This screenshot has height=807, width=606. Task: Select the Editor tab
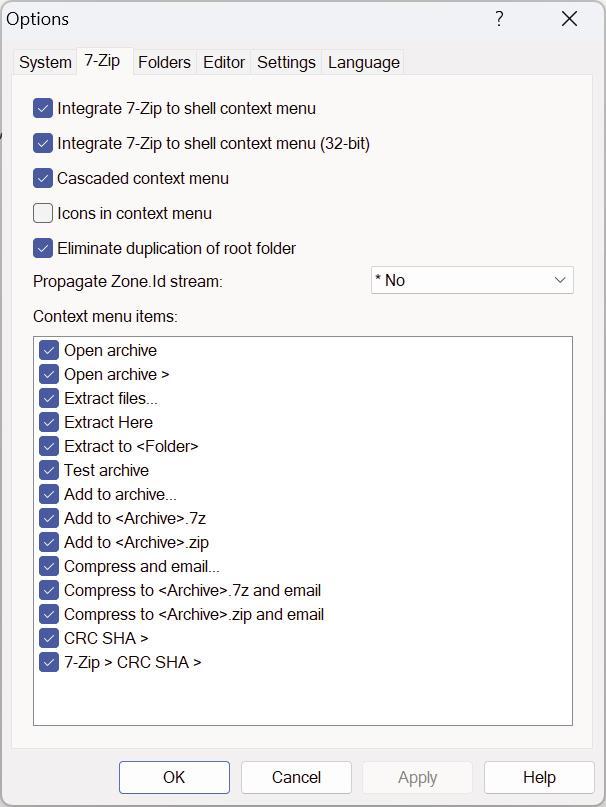pos(223,62)
